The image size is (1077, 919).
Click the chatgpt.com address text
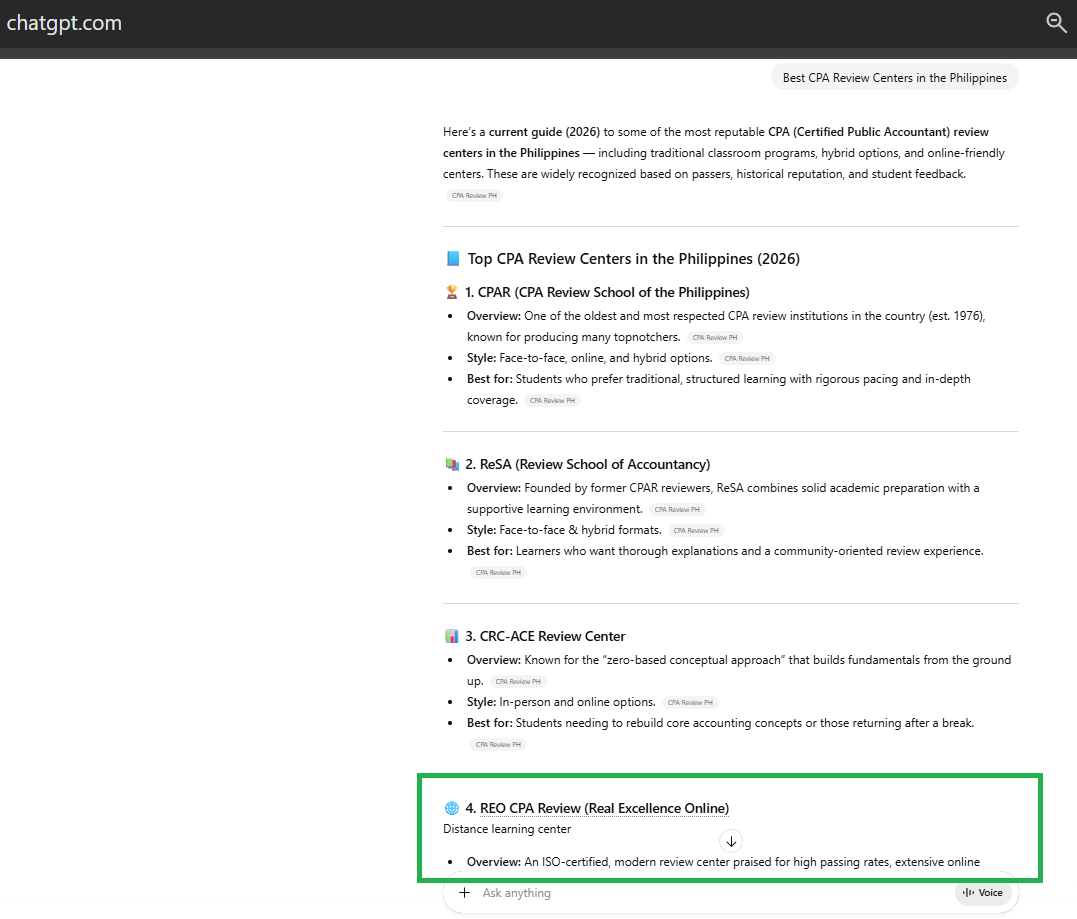coord(64,23)
